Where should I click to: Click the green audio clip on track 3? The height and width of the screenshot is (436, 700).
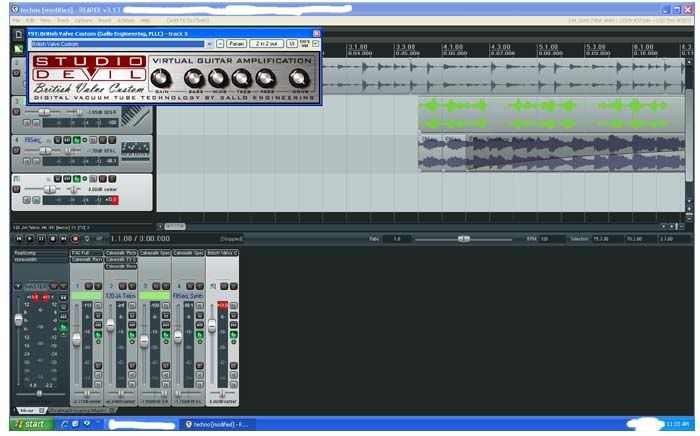coord(551,114)
